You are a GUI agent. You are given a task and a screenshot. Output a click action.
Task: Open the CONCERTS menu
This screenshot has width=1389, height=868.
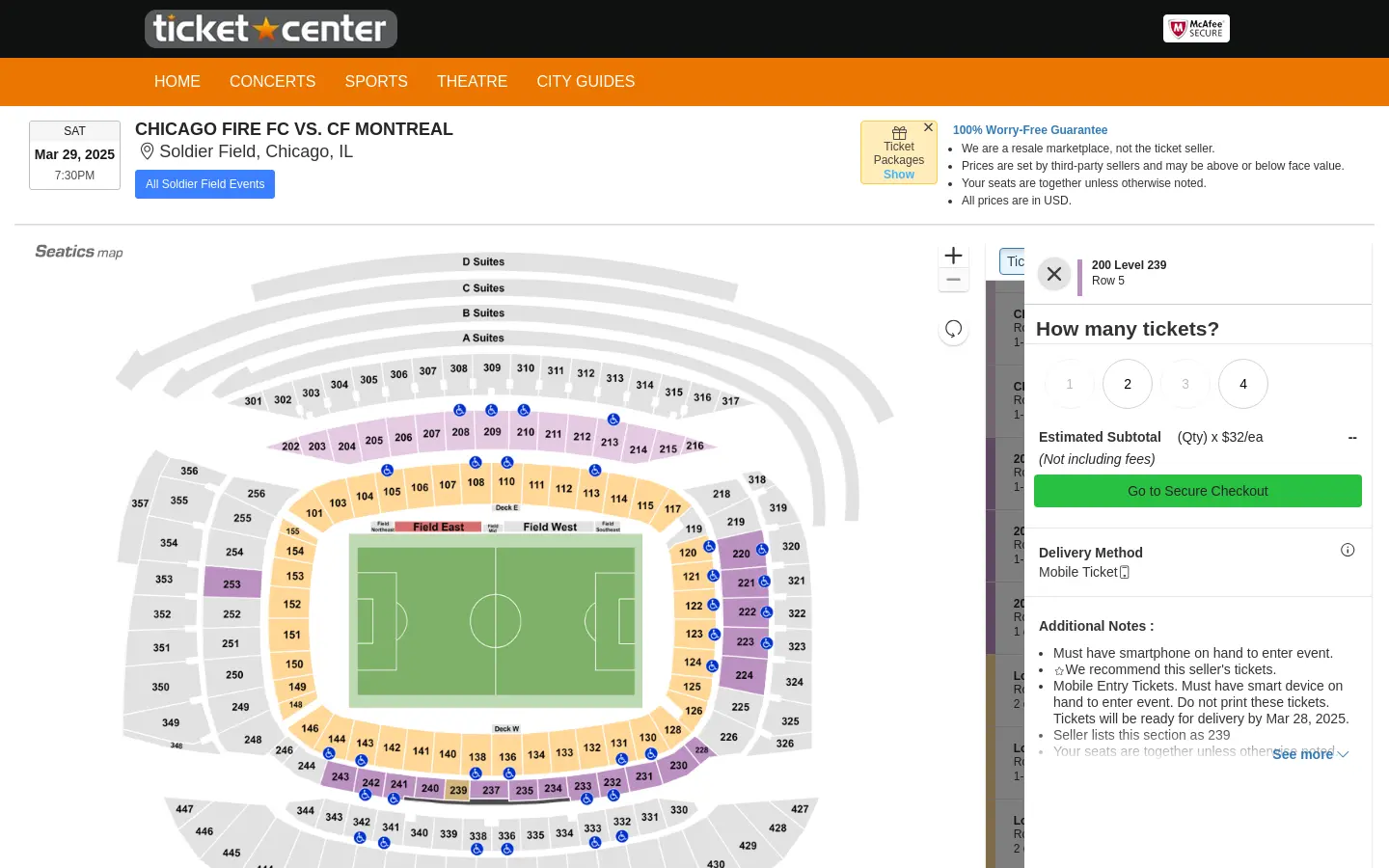click(272, 82)
